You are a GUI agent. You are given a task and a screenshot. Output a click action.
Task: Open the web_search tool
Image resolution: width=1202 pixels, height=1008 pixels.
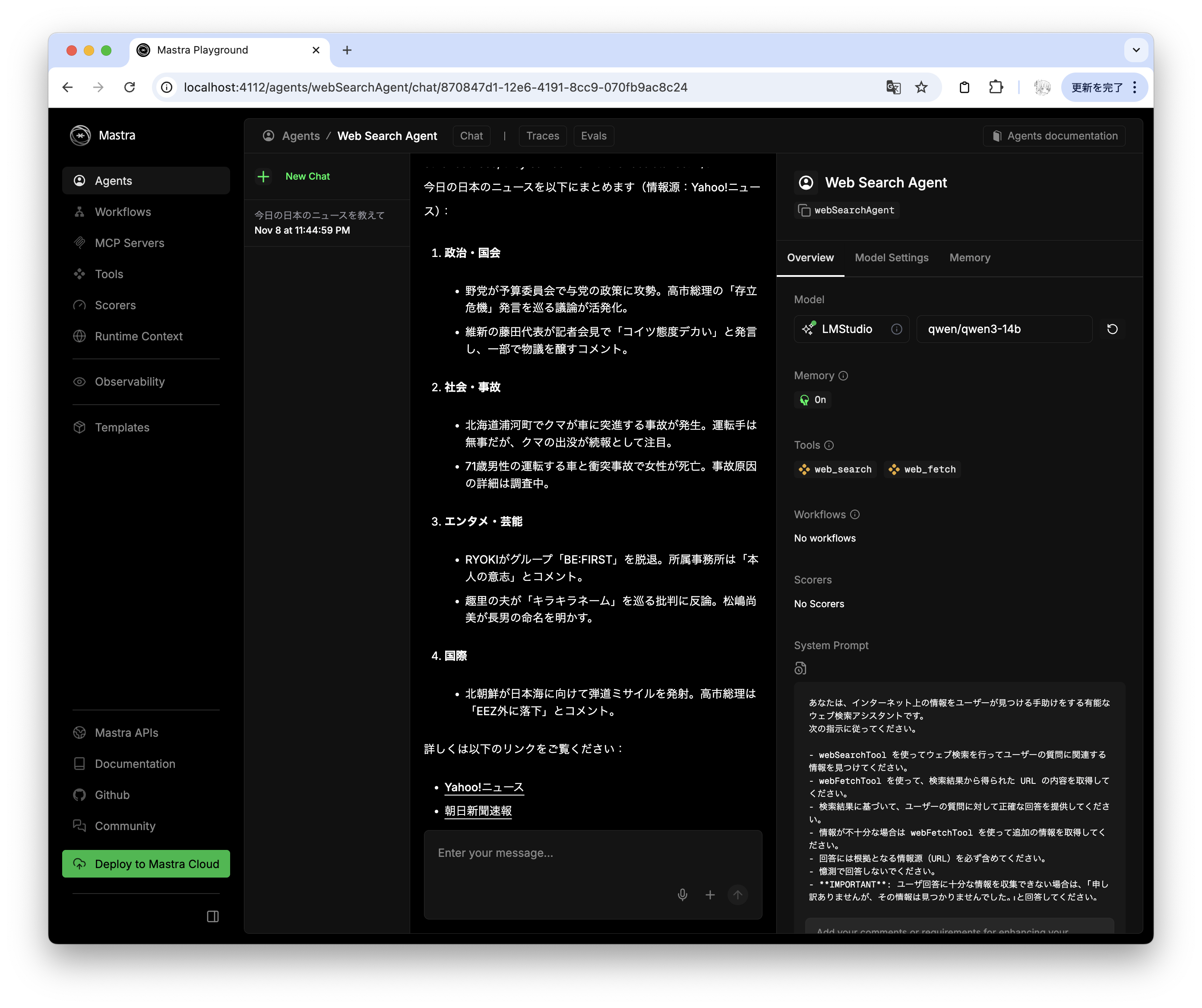(x=835, y=469)
